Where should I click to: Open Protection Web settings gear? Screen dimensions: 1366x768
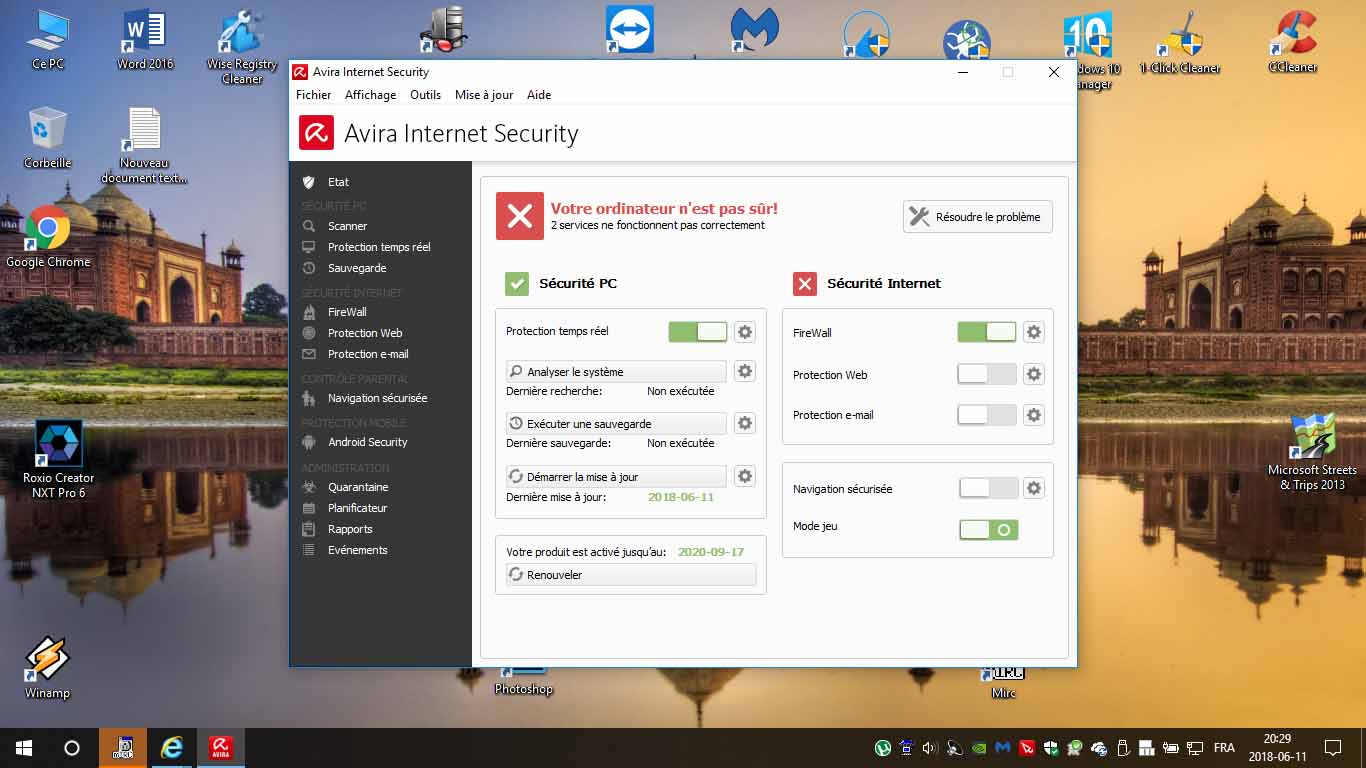(1034, 374)
